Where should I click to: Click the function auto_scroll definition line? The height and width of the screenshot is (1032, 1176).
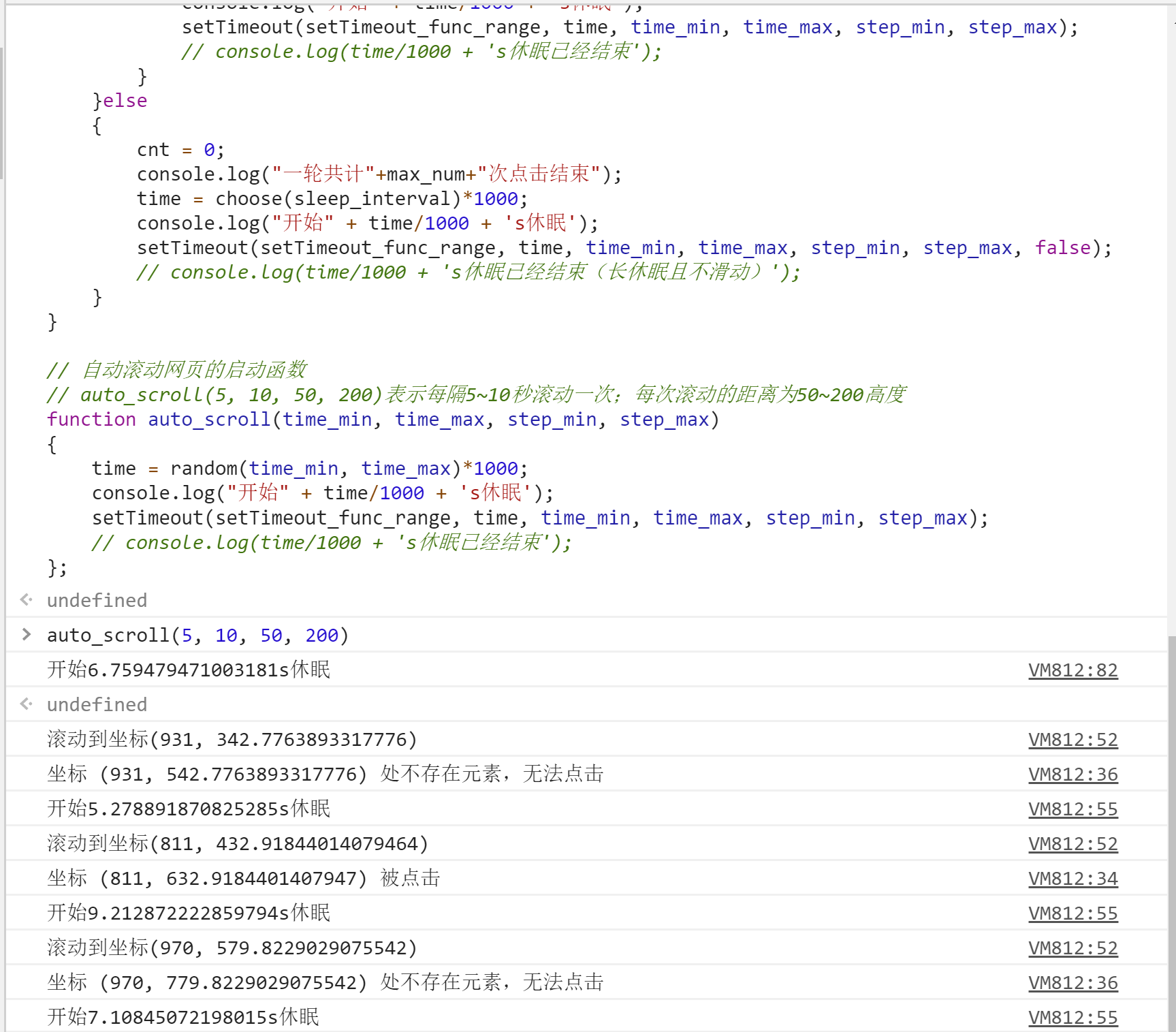click(x=383, y=420)
